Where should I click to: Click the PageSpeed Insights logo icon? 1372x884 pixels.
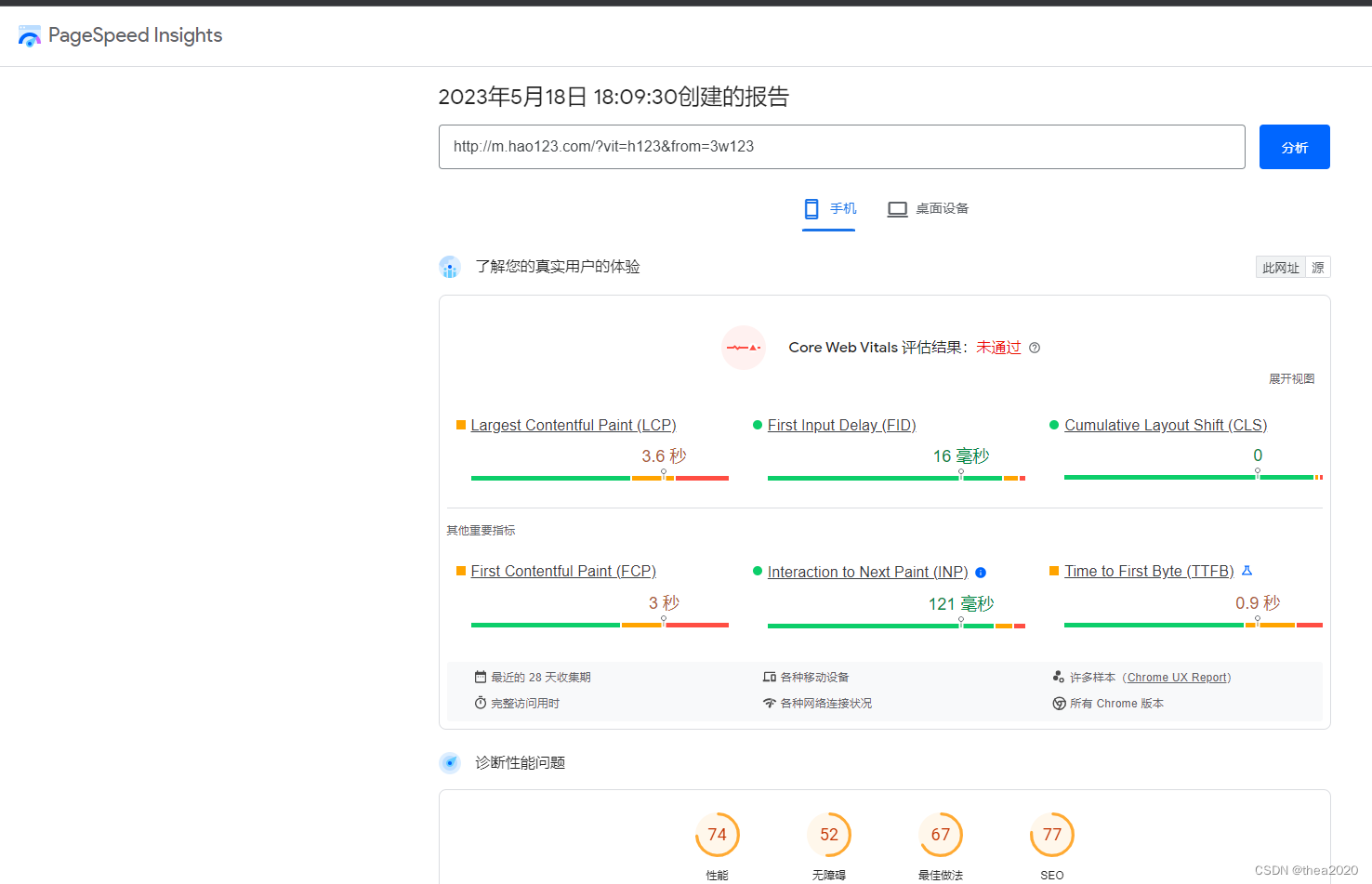[x=30, y=36]
